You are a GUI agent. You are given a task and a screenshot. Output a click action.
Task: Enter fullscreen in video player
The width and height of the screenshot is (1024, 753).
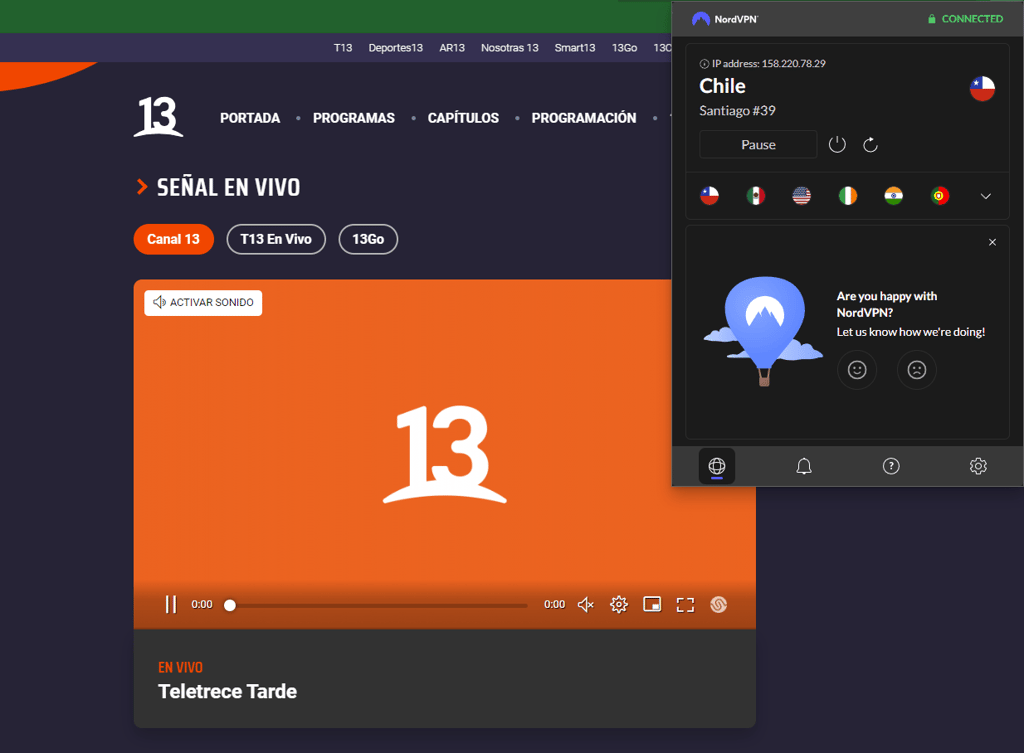tap(685, 605)
